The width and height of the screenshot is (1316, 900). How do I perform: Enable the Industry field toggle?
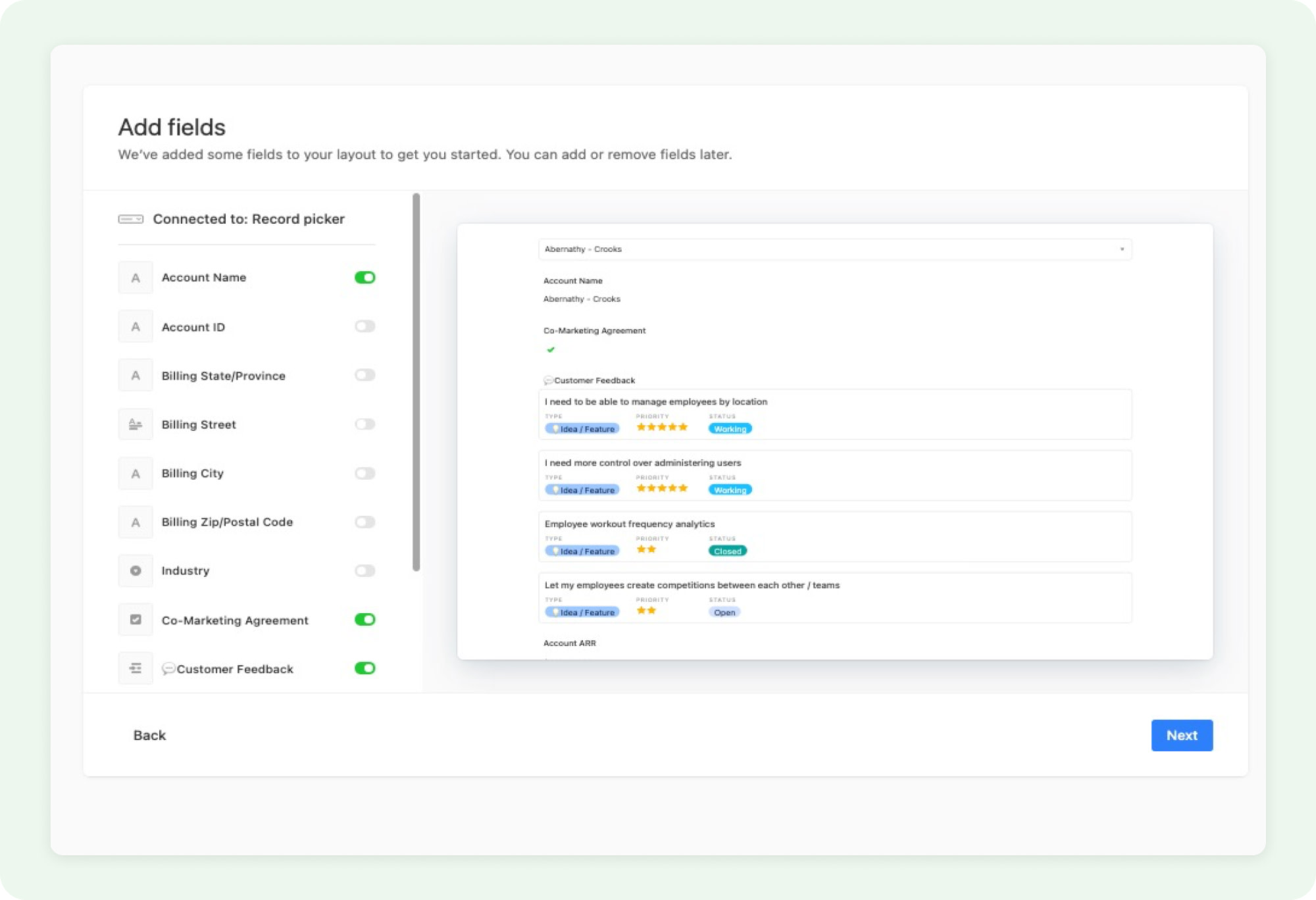pos(364,571)
